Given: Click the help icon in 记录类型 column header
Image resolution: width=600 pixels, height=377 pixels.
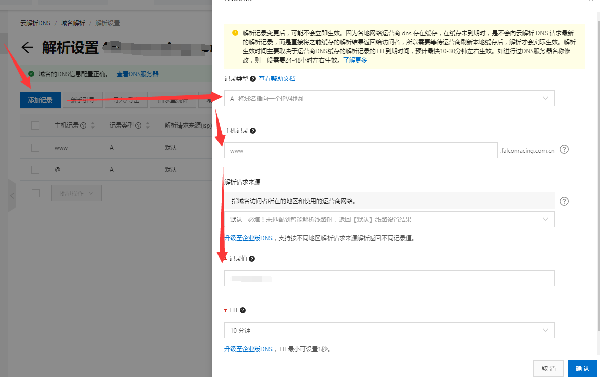Looking at the screenshot, I should (x=139, y=125).
